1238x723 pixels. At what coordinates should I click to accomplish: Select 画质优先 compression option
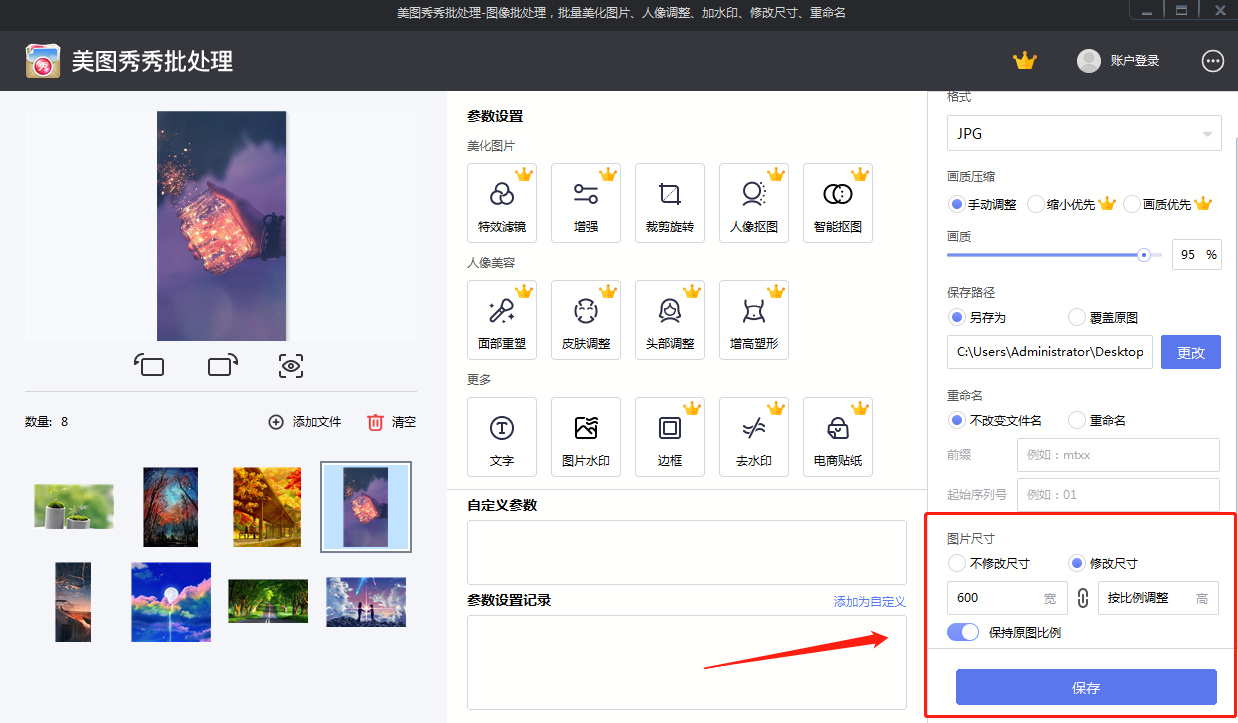(1132, 204)
